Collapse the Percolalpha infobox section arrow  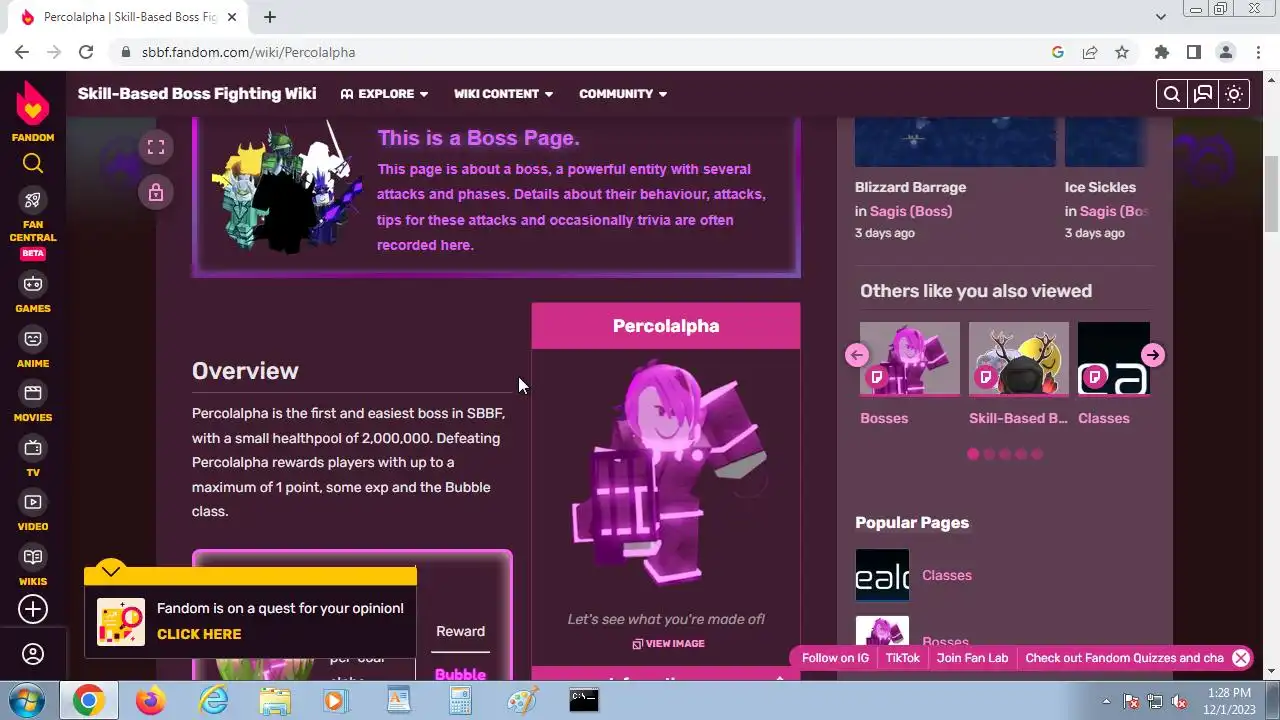coord(779,679)
